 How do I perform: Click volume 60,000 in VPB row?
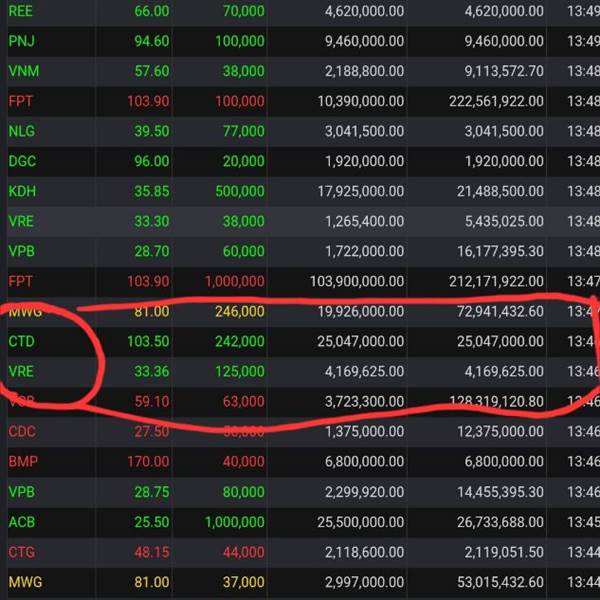pos(243,251)
